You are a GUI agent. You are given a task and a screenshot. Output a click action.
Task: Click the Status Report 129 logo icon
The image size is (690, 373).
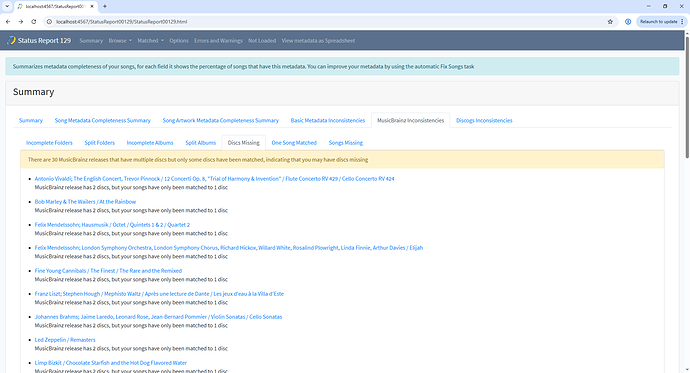[x=11, y=40]
